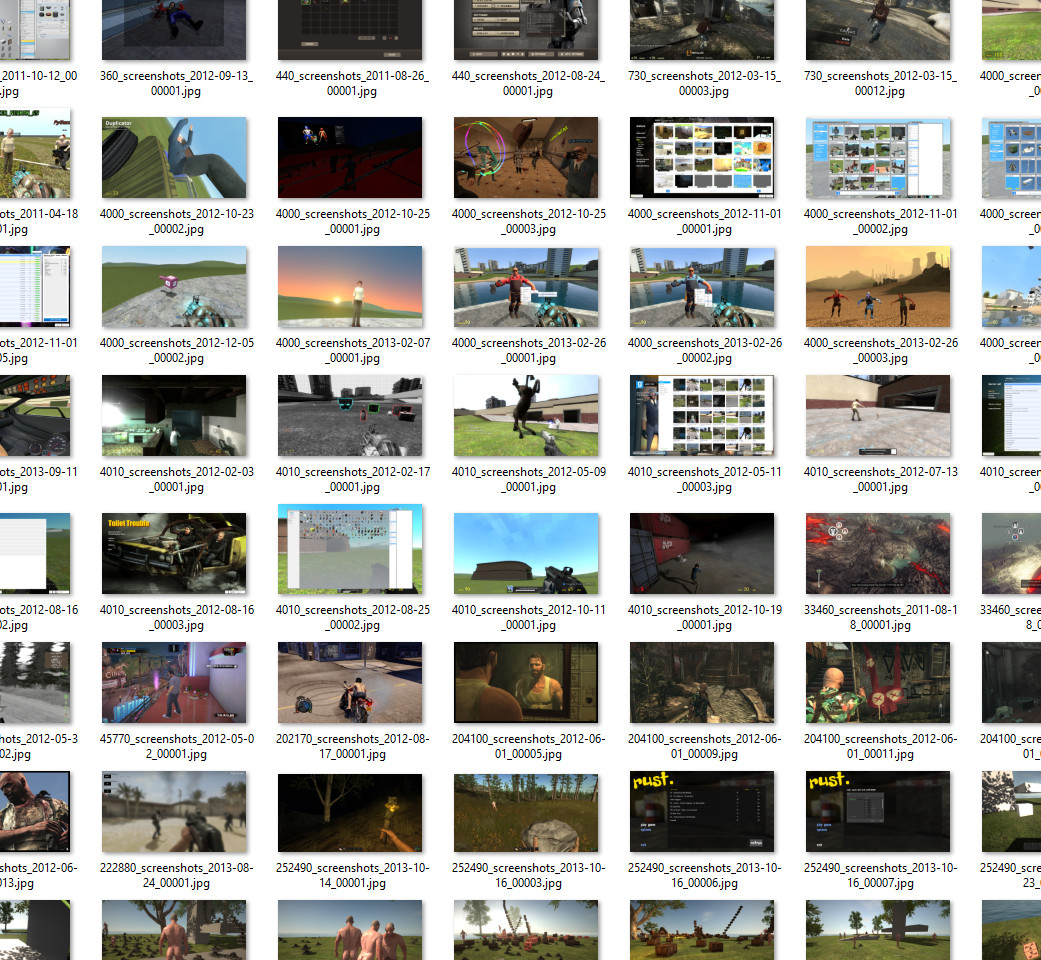Select thumbnail of 4000_screenshots_2013-02-26_00001.jpg
1041x960 pixels.
[526, 287]
